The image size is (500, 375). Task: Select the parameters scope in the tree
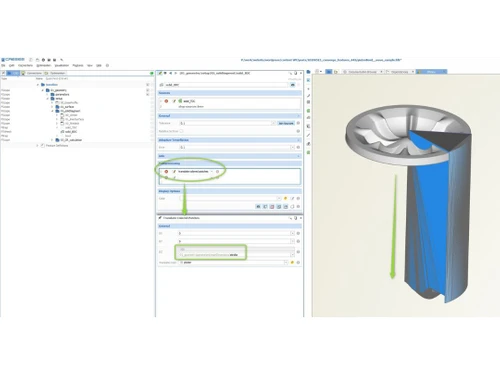[x=62, y=94]
